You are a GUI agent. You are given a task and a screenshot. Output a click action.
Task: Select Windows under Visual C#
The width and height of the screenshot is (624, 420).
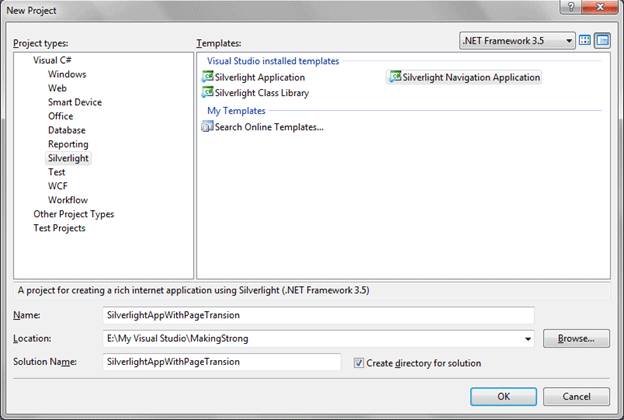(67, 74)
